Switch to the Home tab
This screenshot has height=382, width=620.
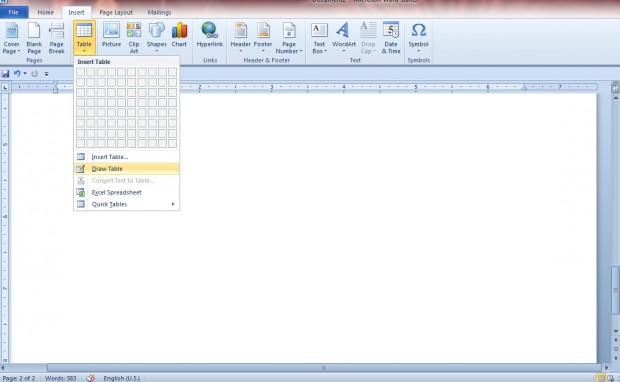click(x=45, y=12)
